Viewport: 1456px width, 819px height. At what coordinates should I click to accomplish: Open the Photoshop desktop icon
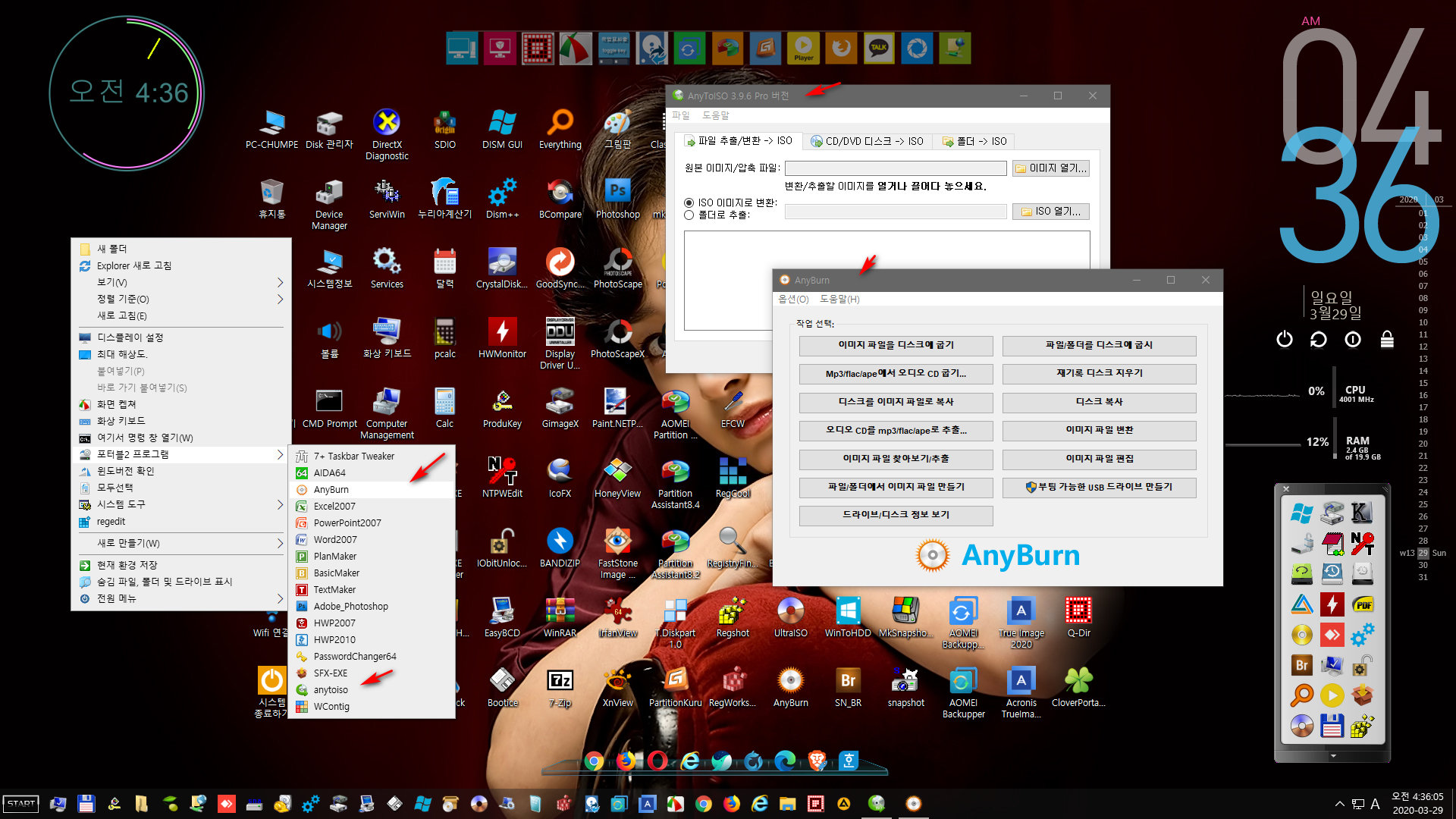(x=618, y=199)
